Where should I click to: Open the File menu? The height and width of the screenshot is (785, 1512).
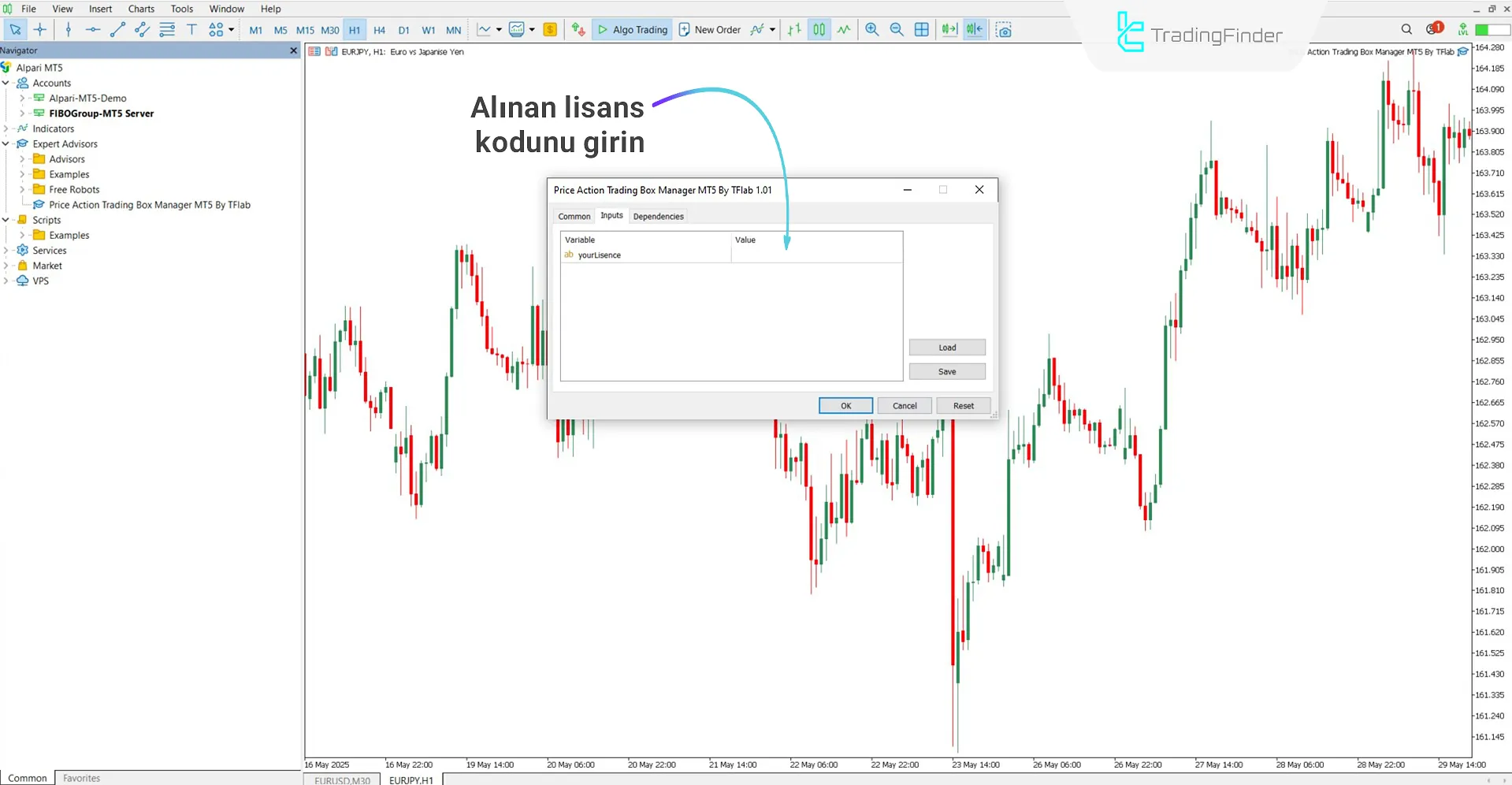click(28, 9)
